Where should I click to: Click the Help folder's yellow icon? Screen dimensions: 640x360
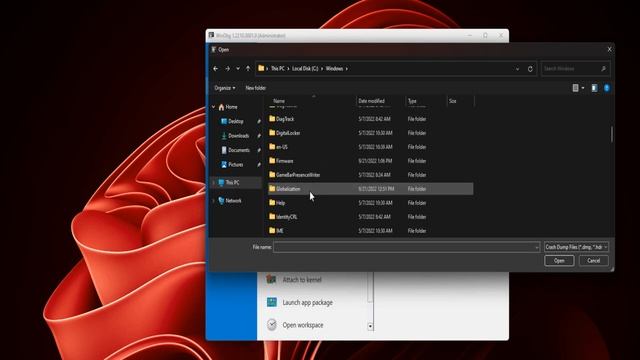coord(272,202)
